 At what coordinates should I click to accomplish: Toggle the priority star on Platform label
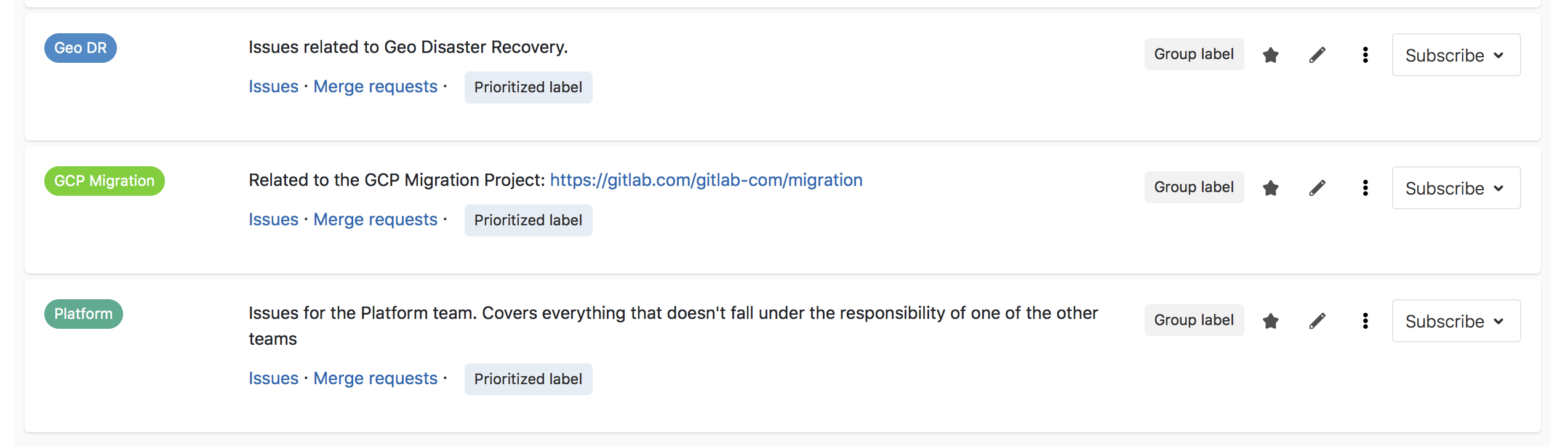[x=1270, y=320]
